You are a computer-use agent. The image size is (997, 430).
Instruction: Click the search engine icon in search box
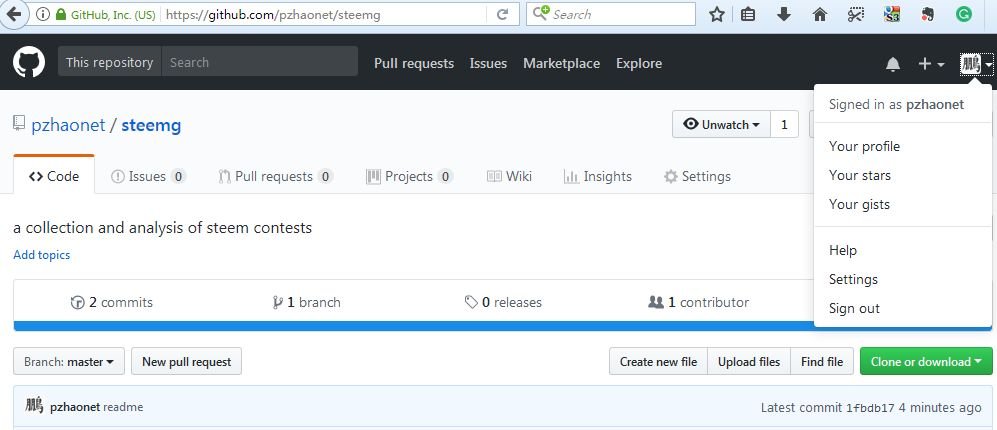coord(540,13)
